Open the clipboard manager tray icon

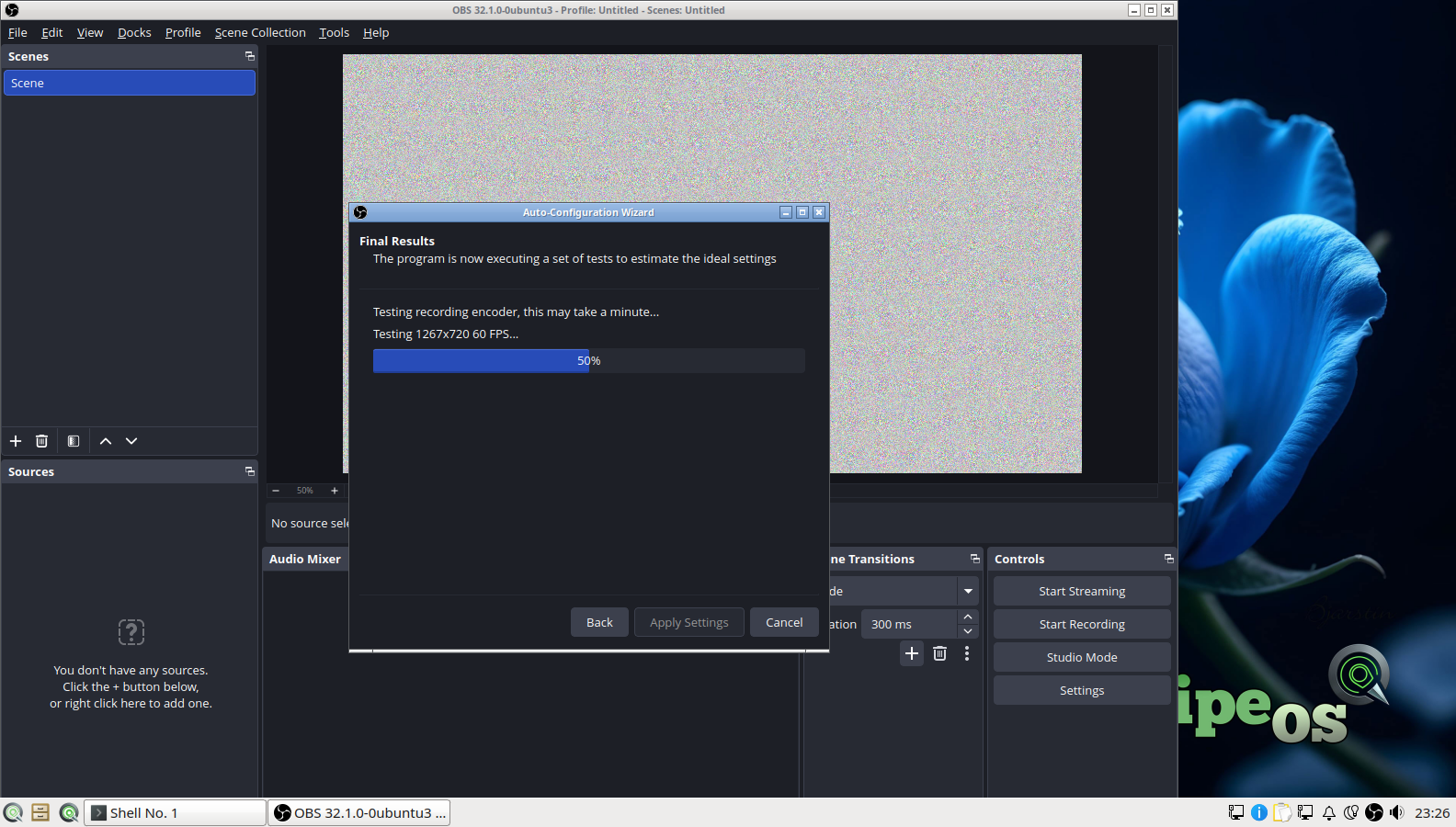(1282, 812)
